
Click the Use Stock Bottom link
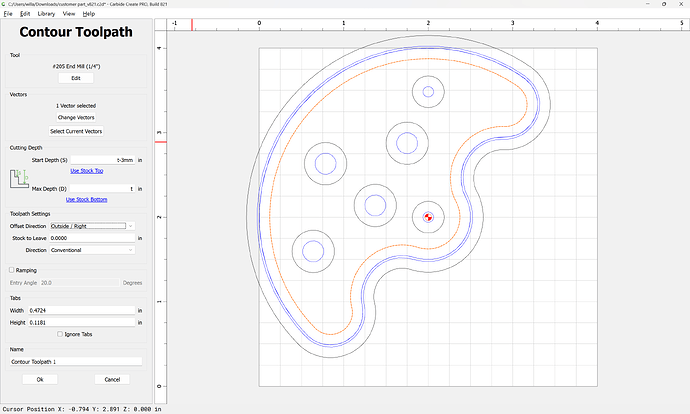tap(84, 199)
